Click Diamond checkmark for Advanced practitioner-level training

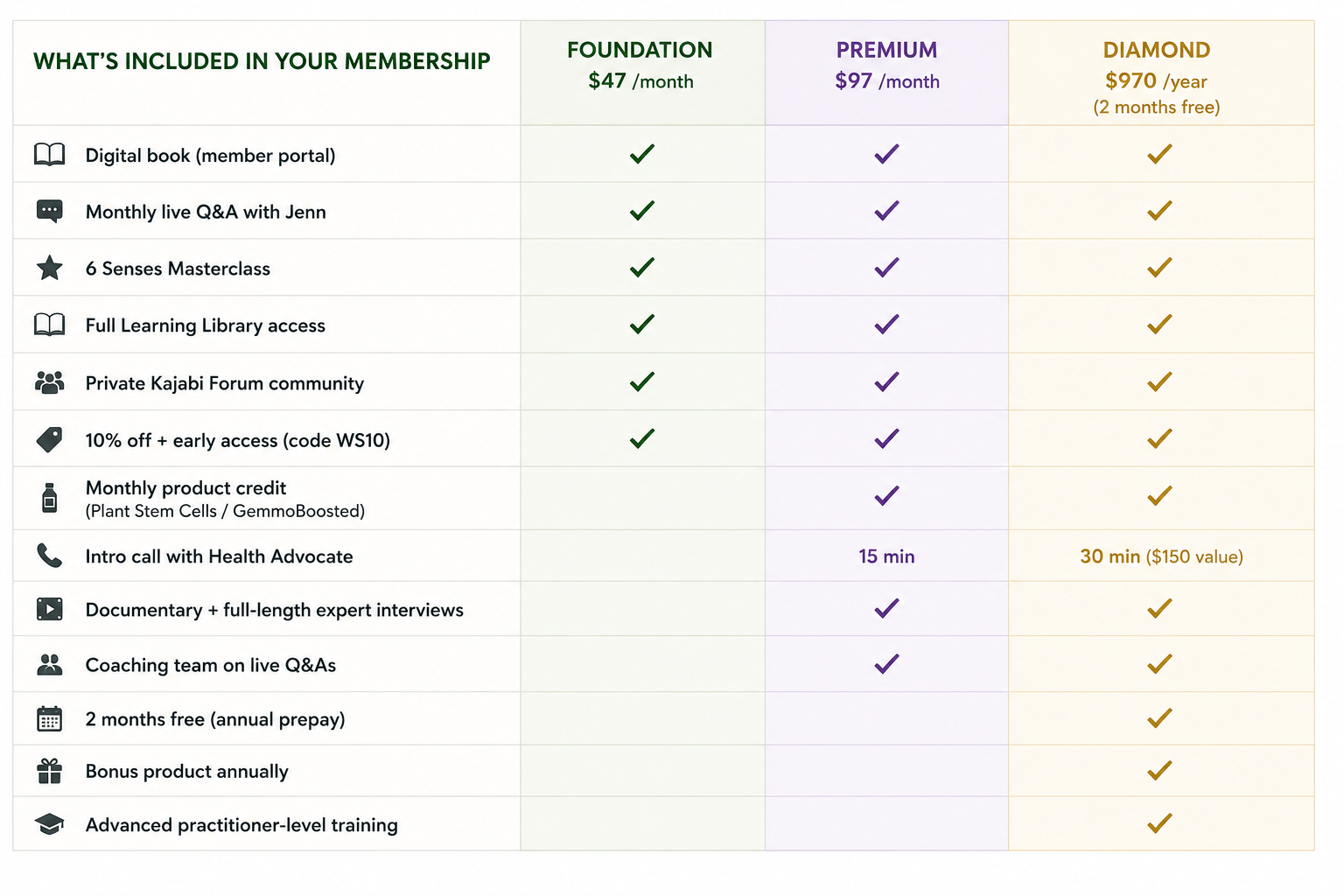tap(1159, 823)
